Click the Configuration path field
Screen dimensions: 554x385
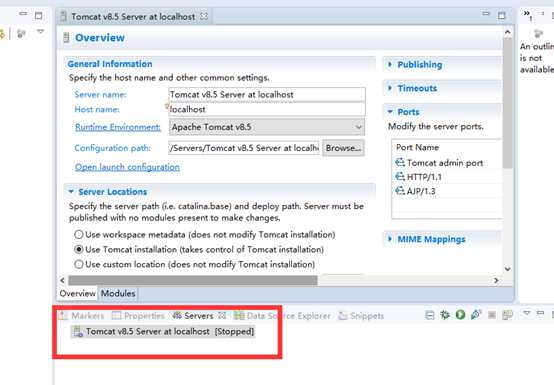[x=244, y=148]
